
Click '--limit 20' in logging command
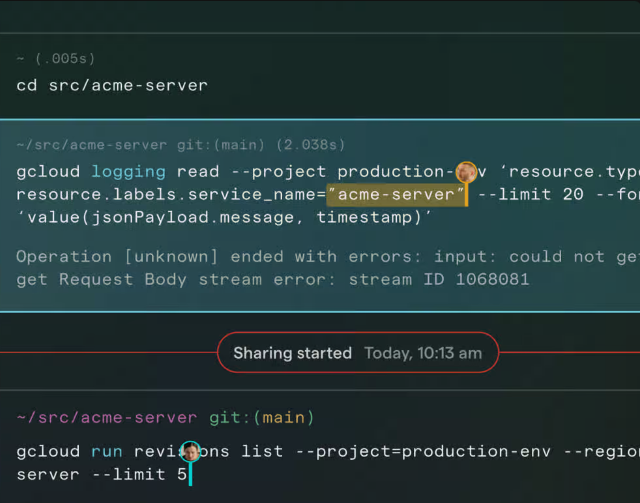coord(531,195)
